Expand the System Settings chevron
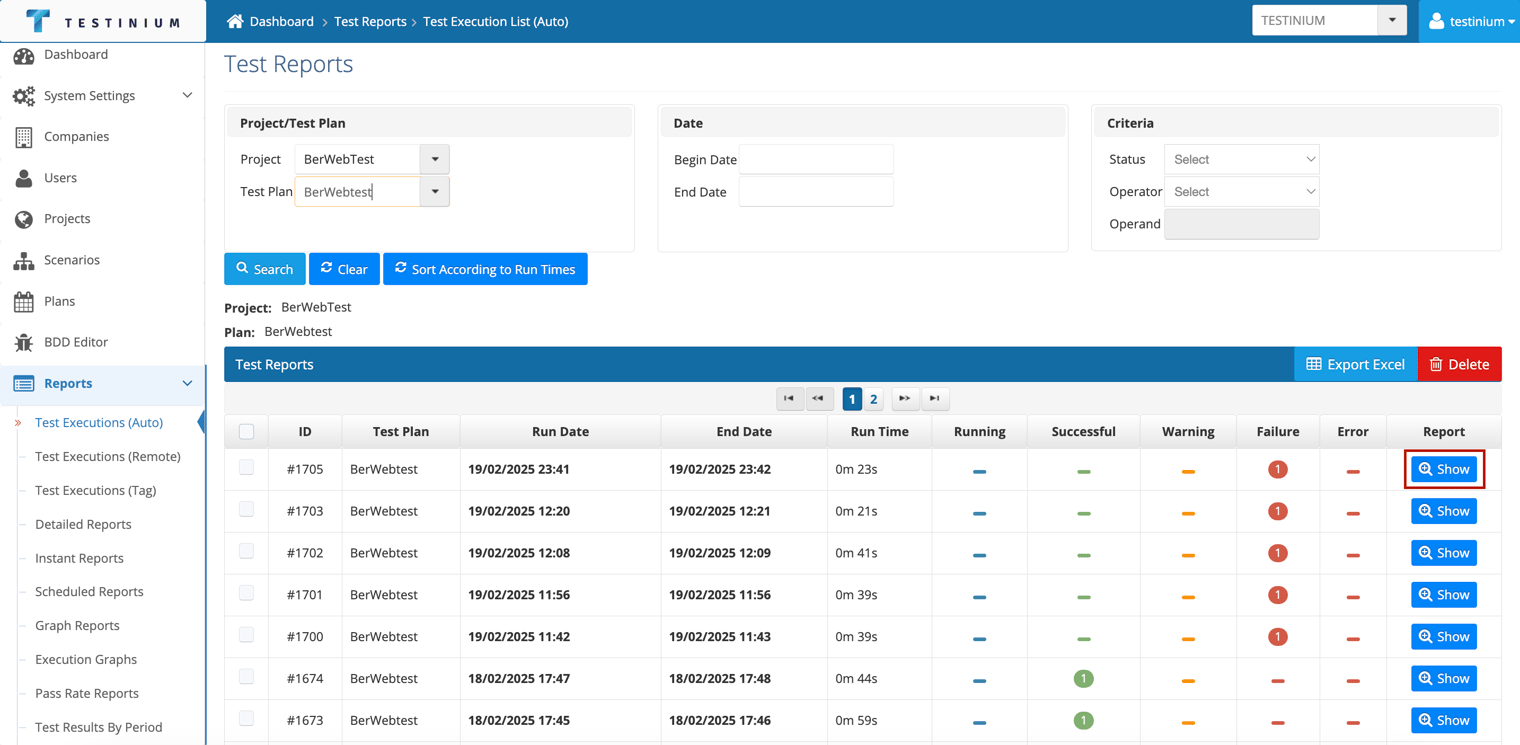Screen dimensions: 1520x745 pyautogui.click(x=187, y=96)
